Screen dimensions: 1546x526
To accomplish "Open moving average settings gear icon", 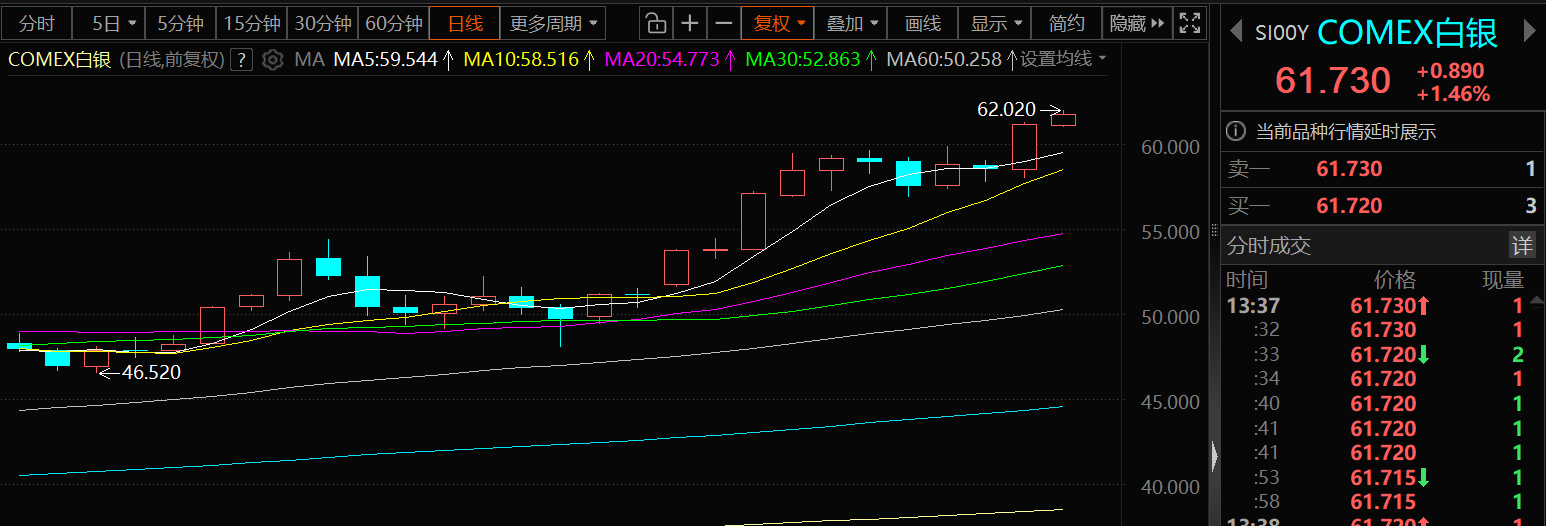I will (272, 60).
